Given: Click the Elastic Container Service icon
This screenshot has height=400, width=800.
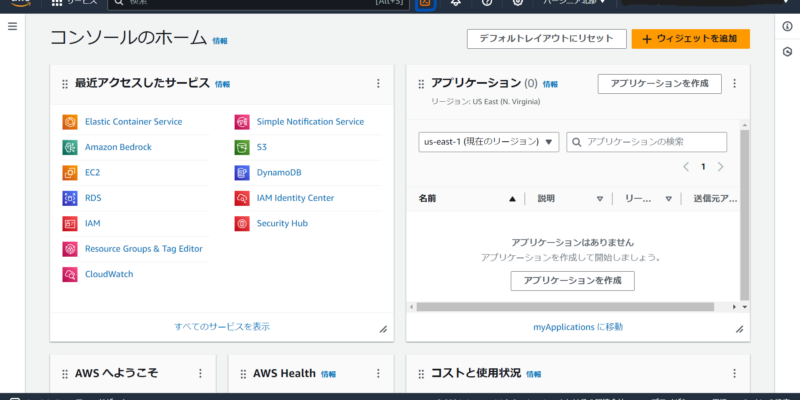Looking at the screenshot, I should 70,122.
